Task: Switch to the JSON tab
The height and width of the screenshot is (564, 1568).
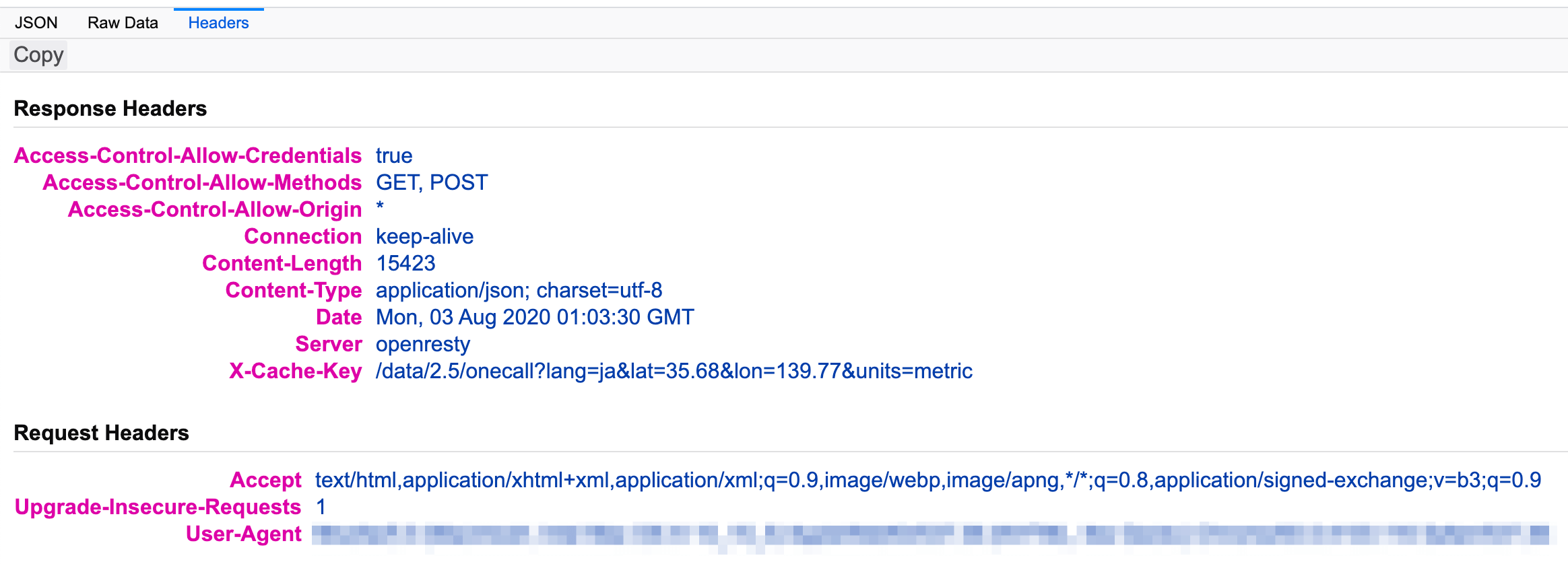Action: click(x=36, y=22)
